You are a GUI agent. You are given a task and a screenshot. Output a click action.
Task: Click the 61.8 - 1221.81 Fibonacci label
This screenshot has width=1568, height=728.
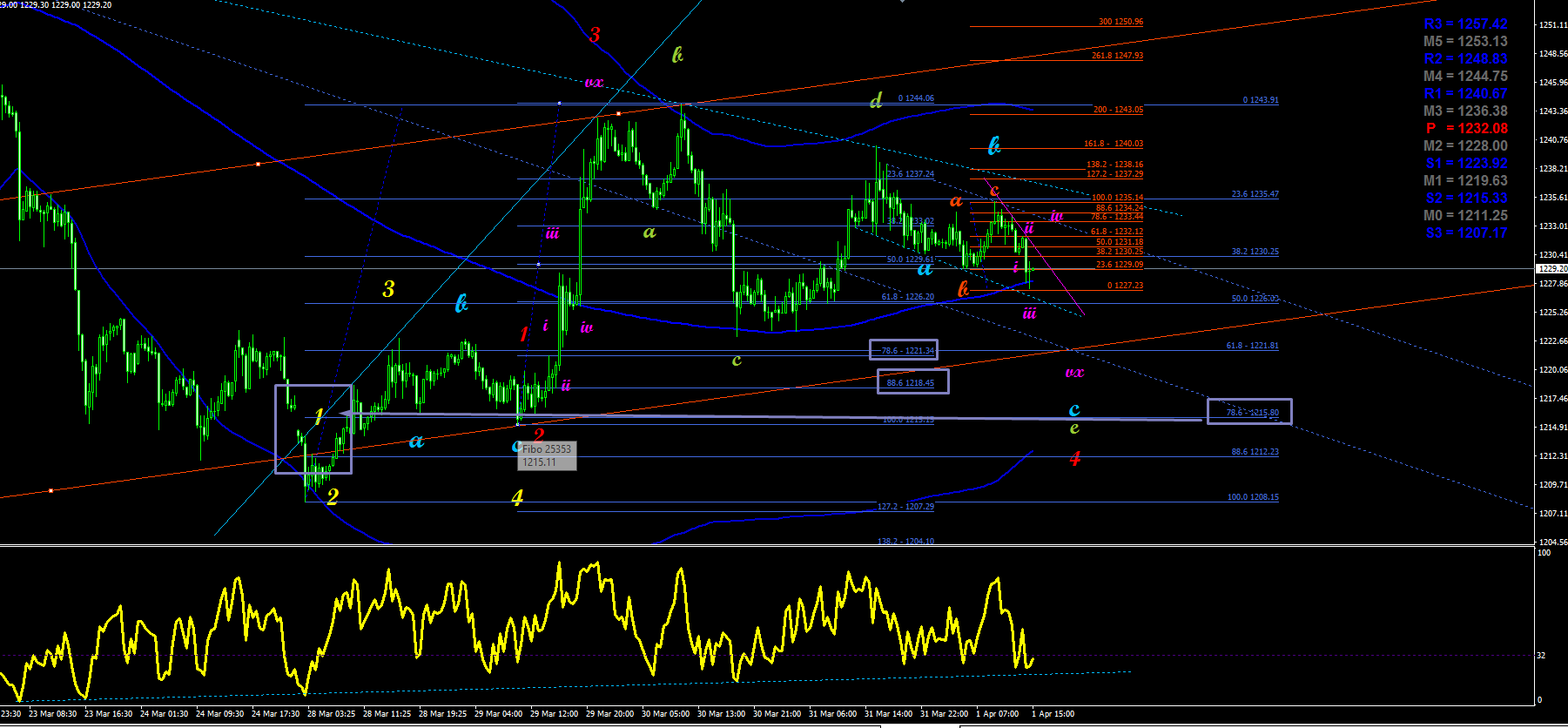[1253, 346]
